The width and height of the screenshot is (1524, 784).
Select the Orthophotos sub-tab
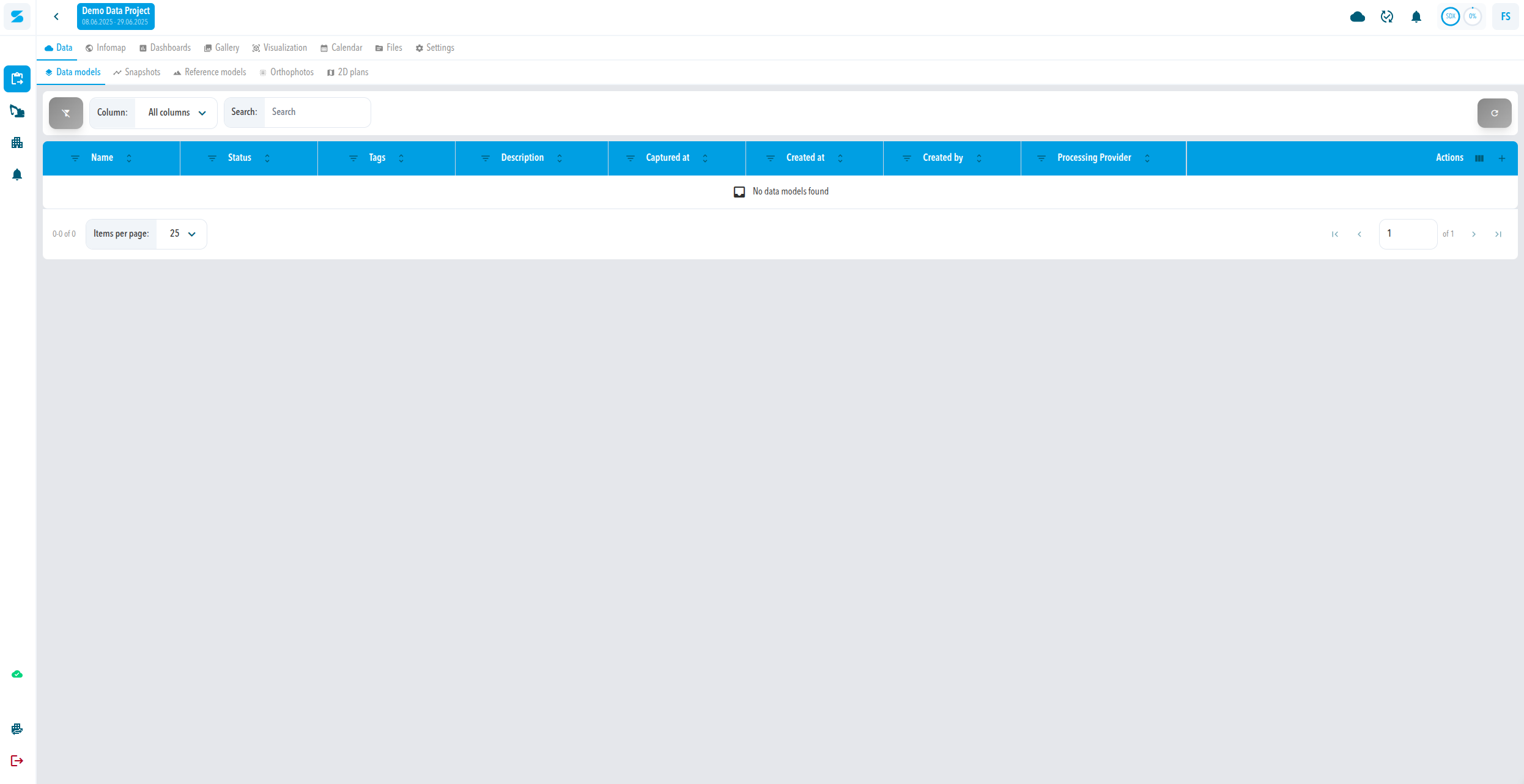(x=287, y=72)
